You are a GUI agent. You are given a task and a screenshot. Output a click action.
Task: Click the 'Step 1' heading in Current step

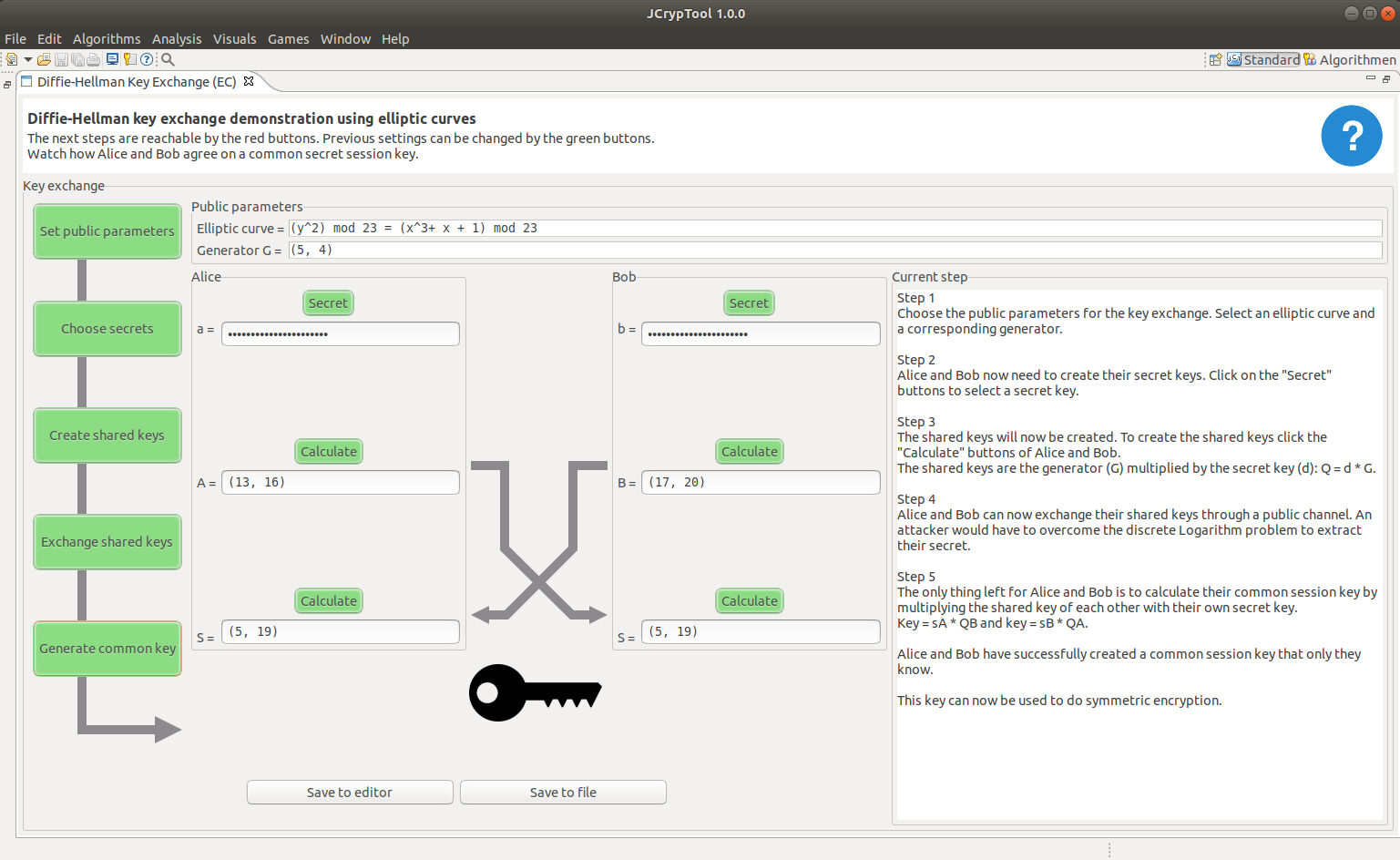[915, 298]
